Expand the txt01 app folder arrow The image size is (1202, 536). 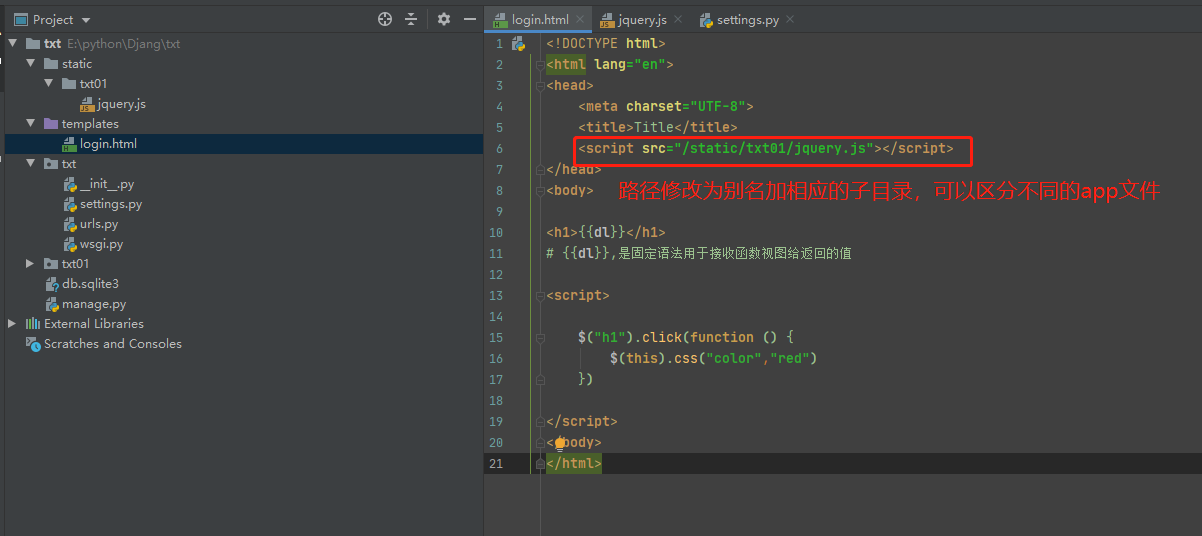[31, 264]
